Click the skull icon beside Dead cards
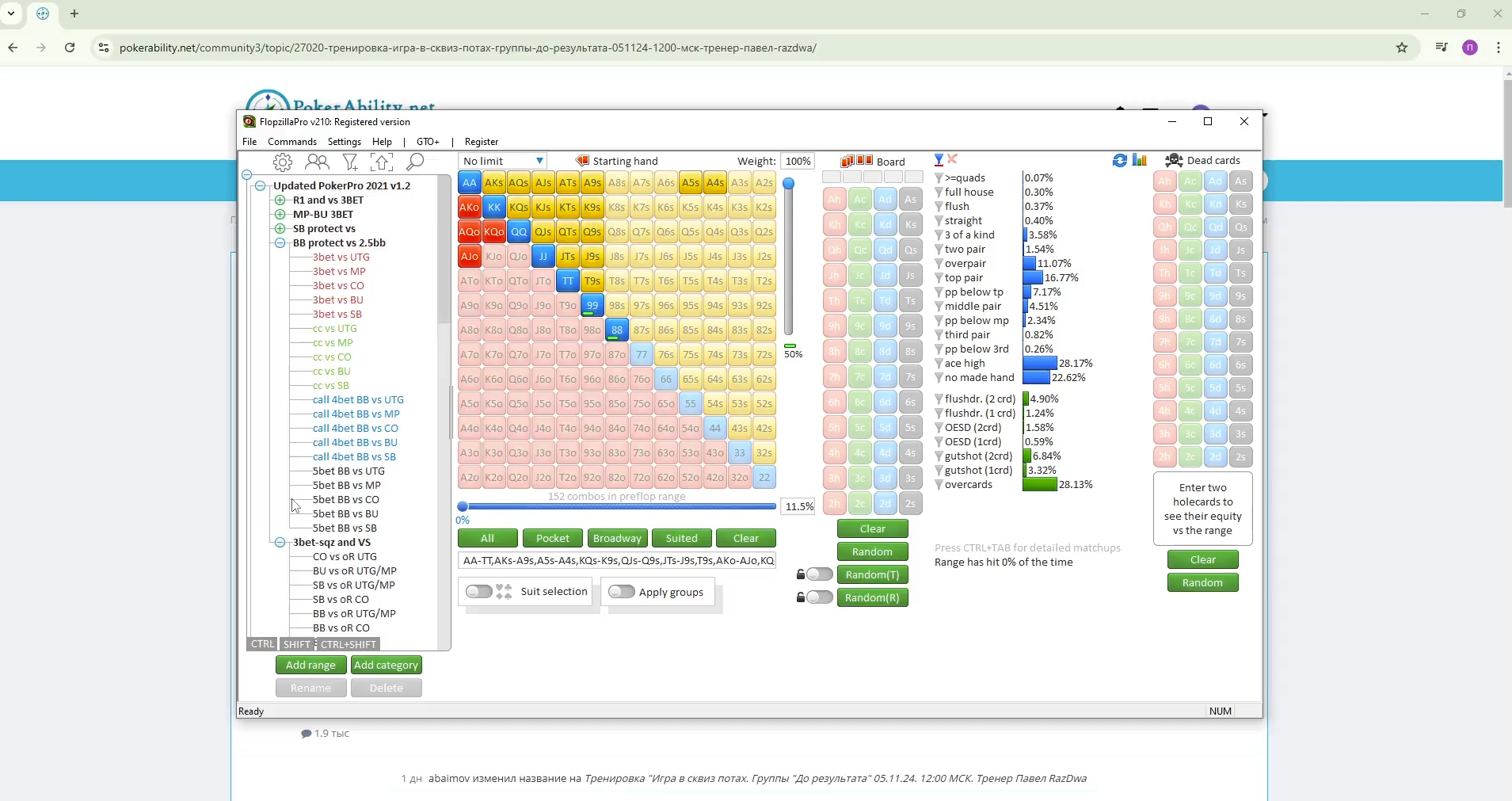Screen dimensions: 1512x801 pyautogui.click(x=1175, y=160)
